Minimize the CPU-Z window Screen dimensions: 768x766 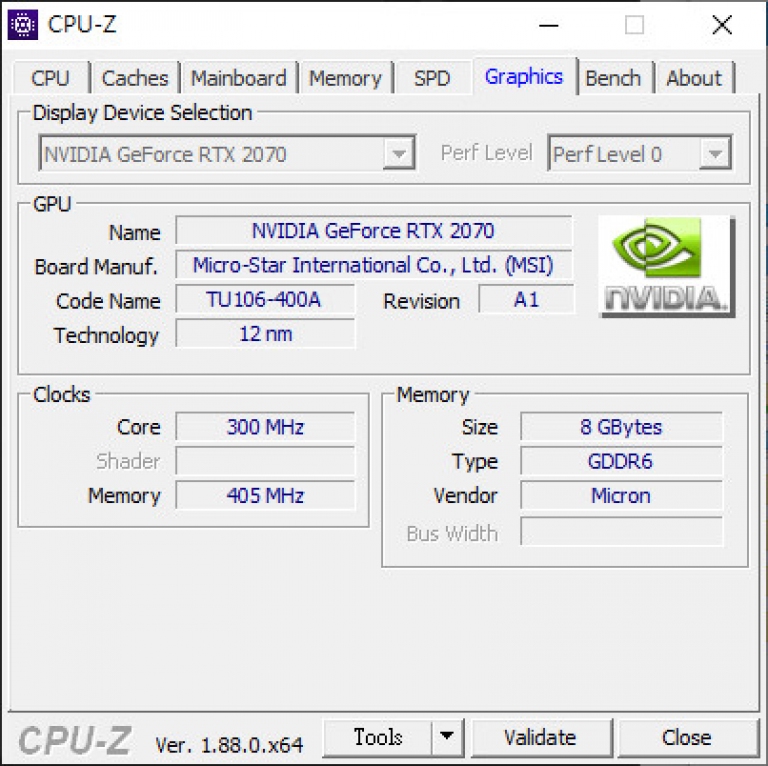[x=549, y=24]
